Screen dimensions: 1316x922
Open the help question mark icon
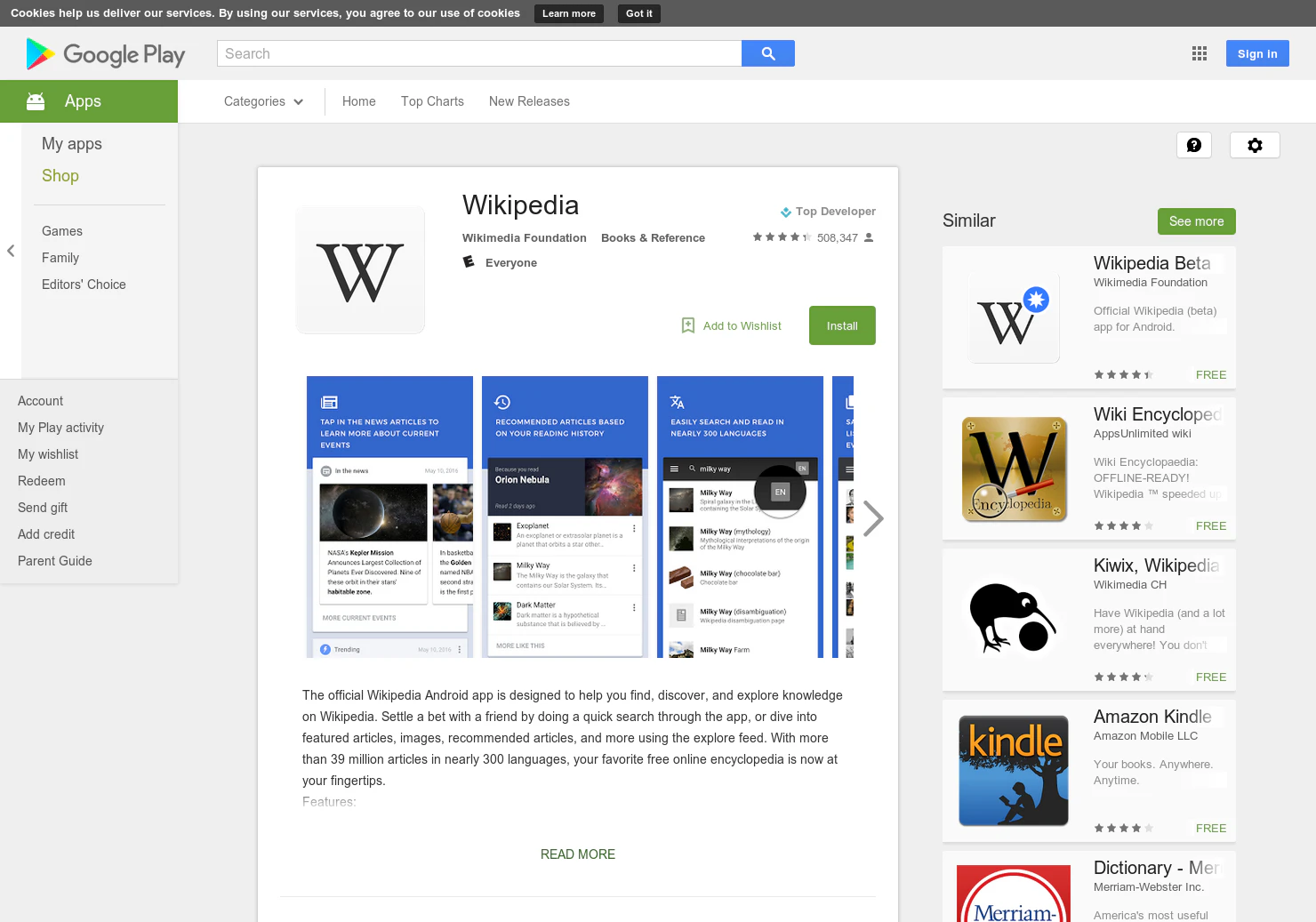pyautogui.click(x=1194, y=145)
